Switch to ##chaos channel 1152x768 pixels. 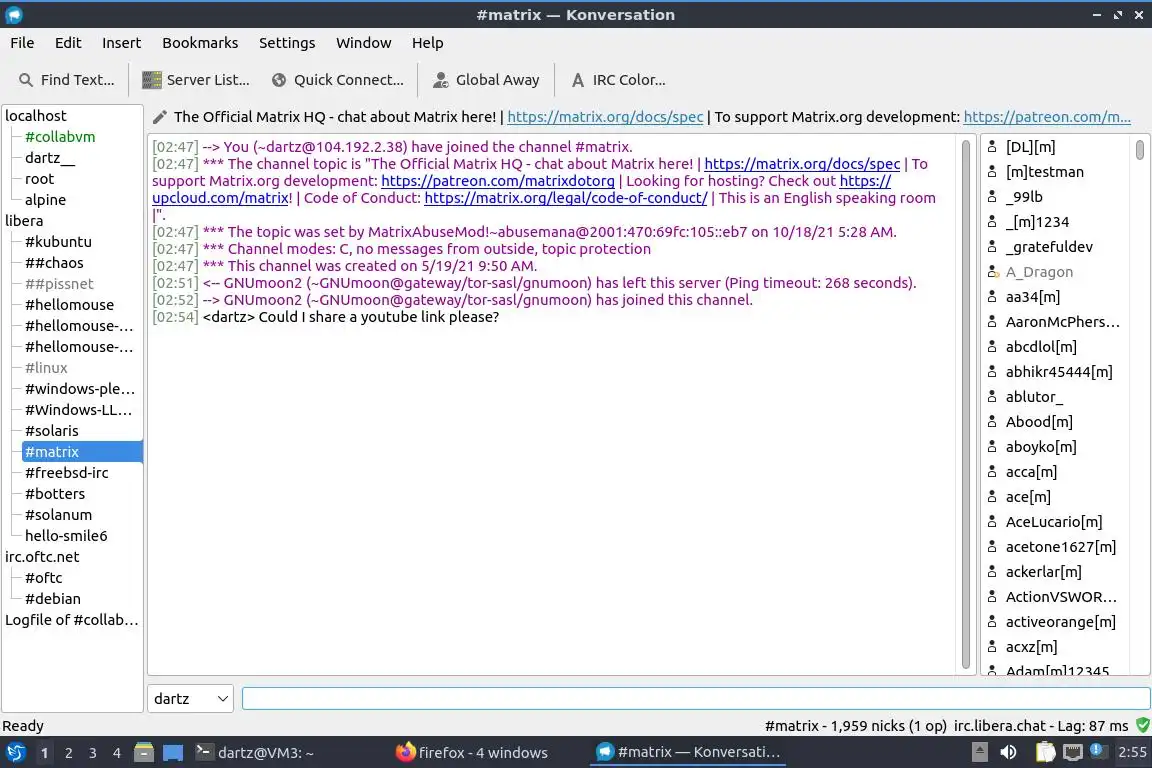pos(54,262)
